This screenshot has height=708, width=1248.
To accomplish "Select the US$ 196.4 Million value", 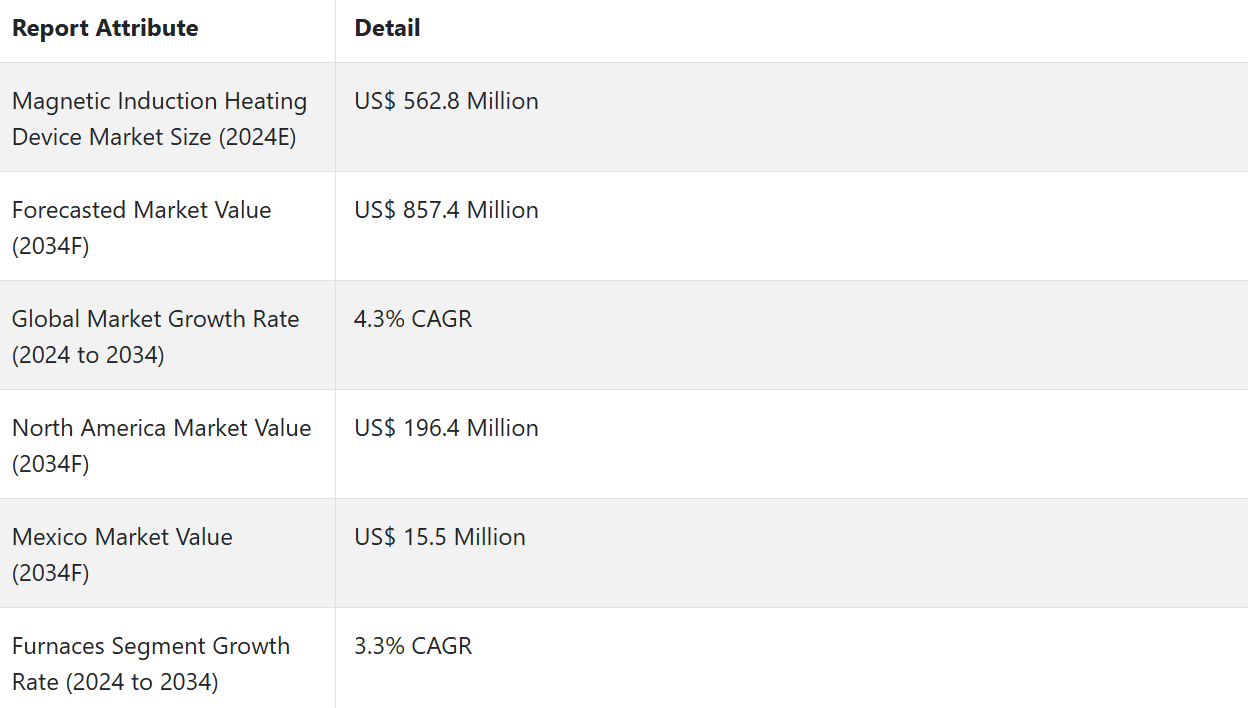I will (x=446, y=428).
